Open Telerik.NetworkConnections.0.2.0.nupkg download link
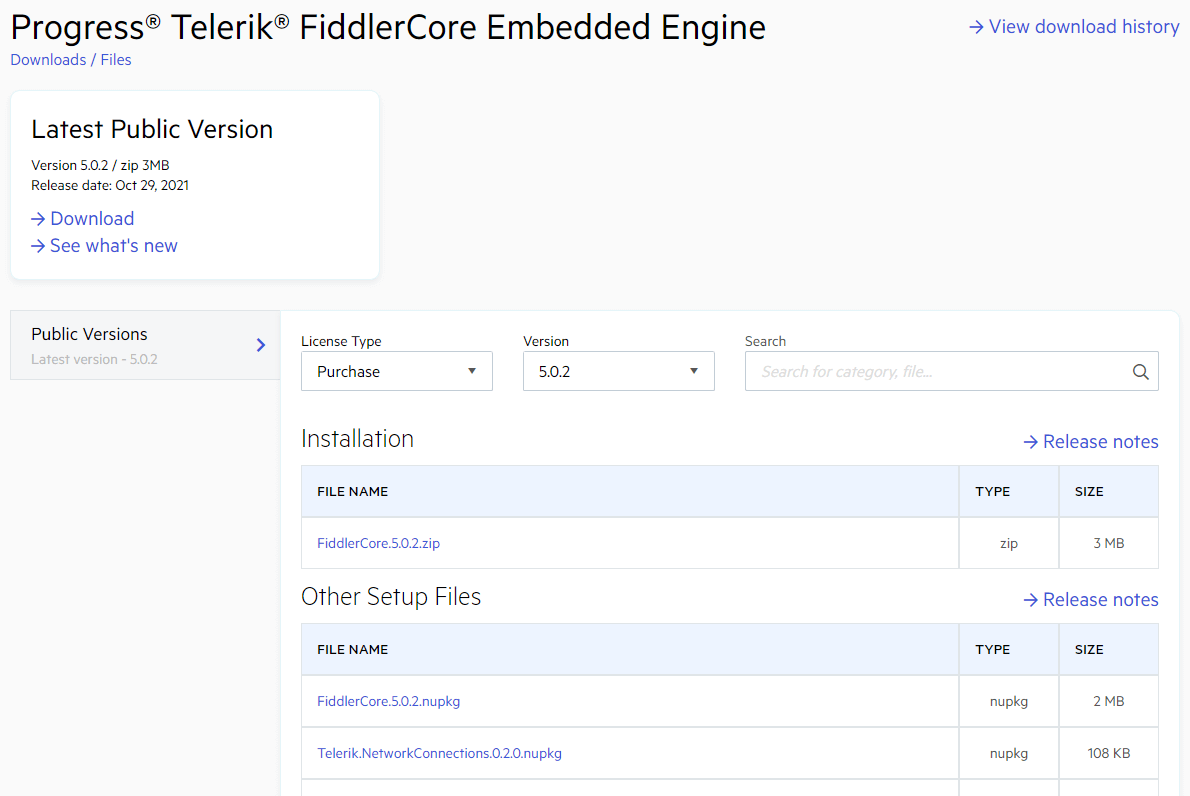Viewport: 1190px width, 796px height. [x=439, y=753]
